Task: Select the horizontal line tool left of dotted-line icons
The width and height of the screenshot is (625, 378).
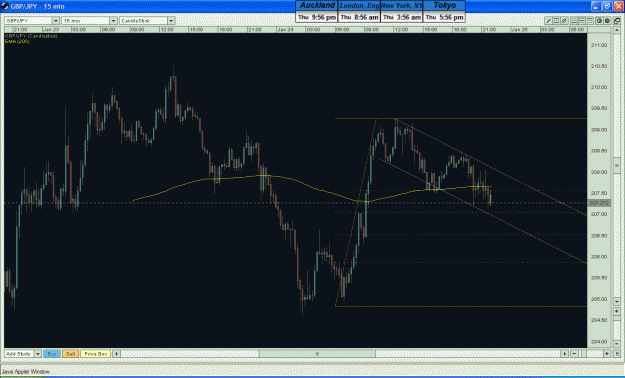Action: pos(574,21)
